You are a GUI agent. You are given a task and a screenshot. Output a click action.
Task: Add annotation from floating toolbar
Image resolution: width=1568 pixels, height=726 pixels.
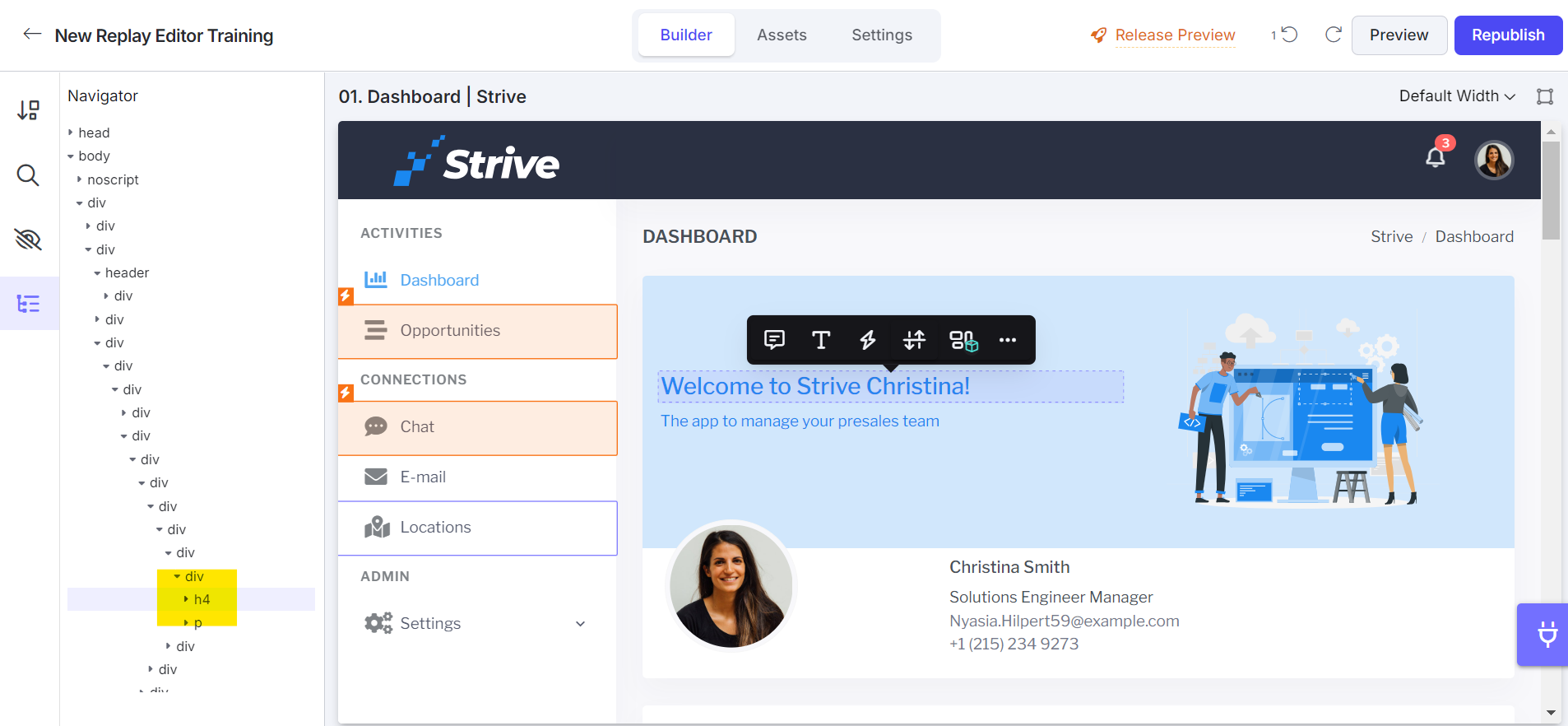coord(774,340)
